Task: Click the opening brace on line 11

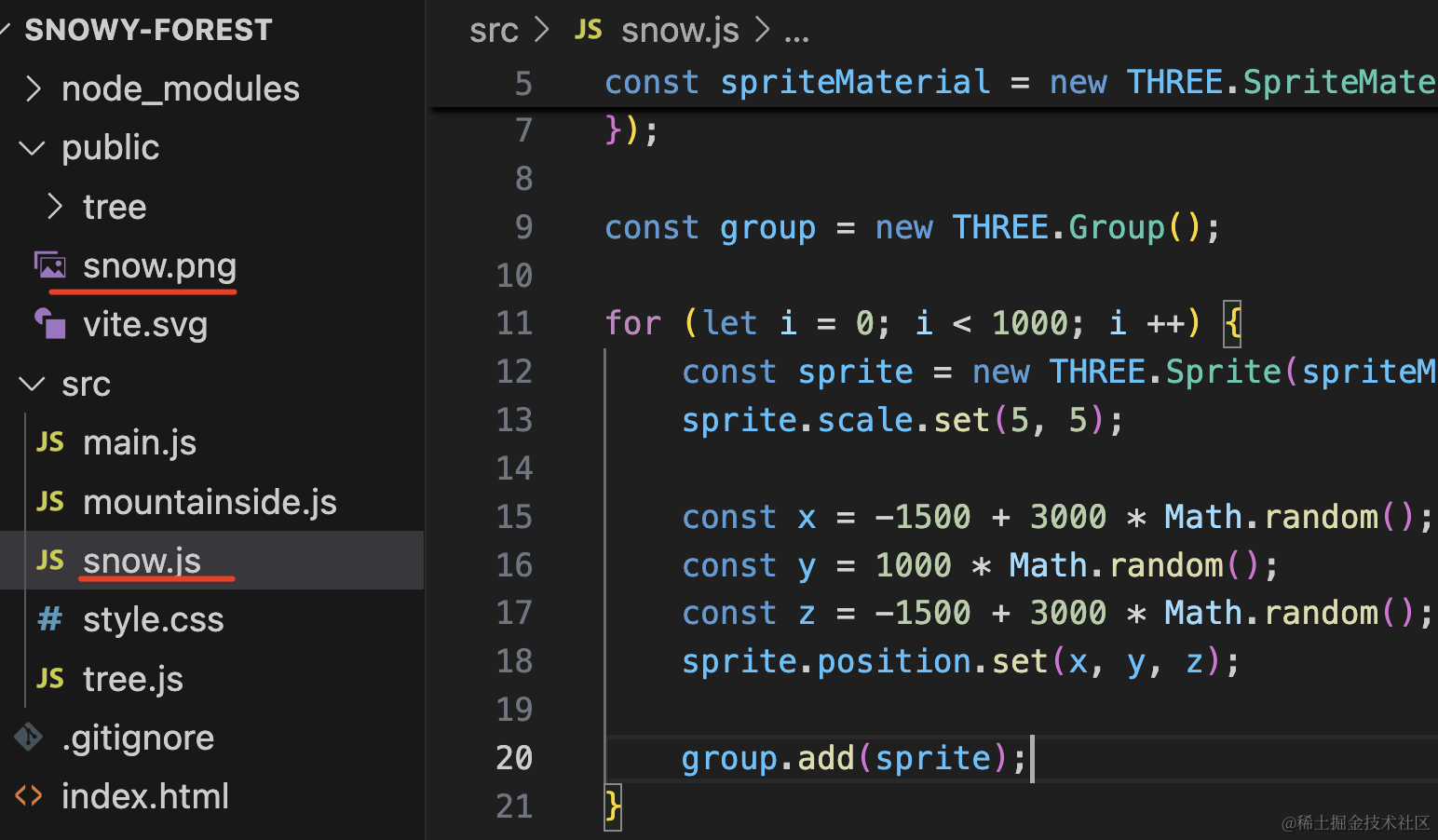Action: point(1232,323)
